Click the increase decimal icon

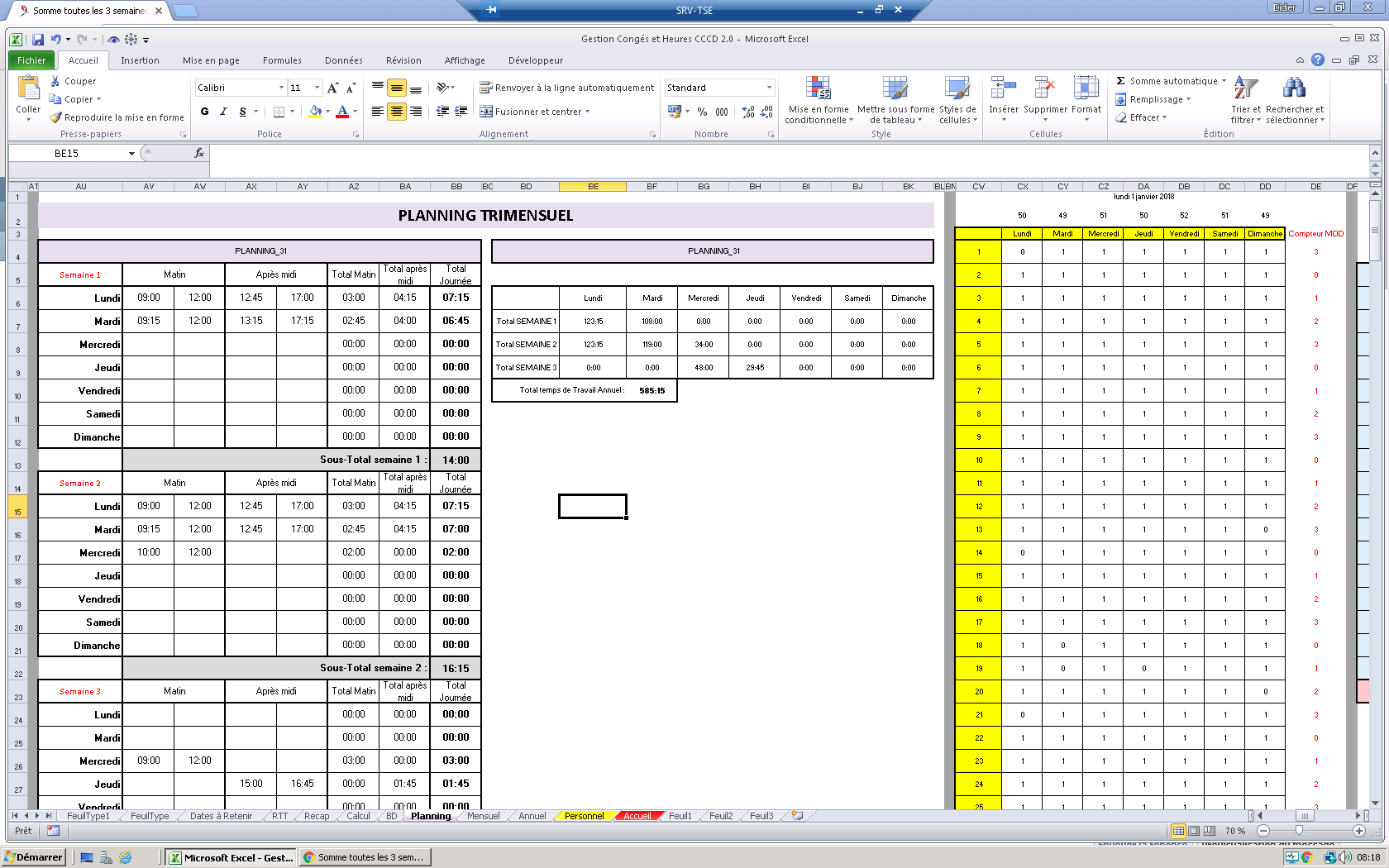[x=748, y=112]
